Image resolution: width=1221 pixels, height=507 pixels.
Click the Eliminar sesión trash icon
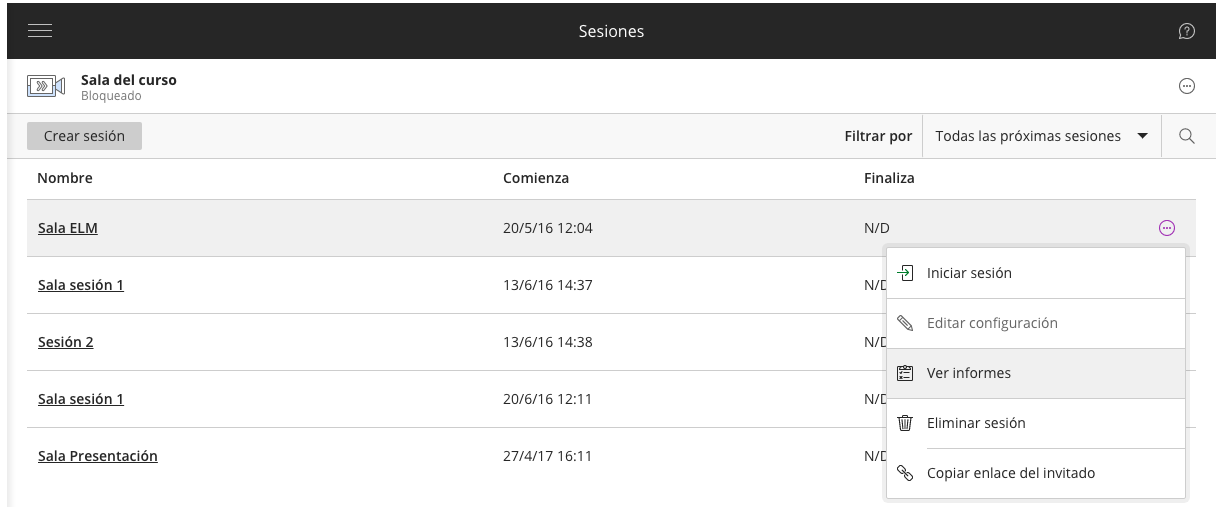click(905, 423)
